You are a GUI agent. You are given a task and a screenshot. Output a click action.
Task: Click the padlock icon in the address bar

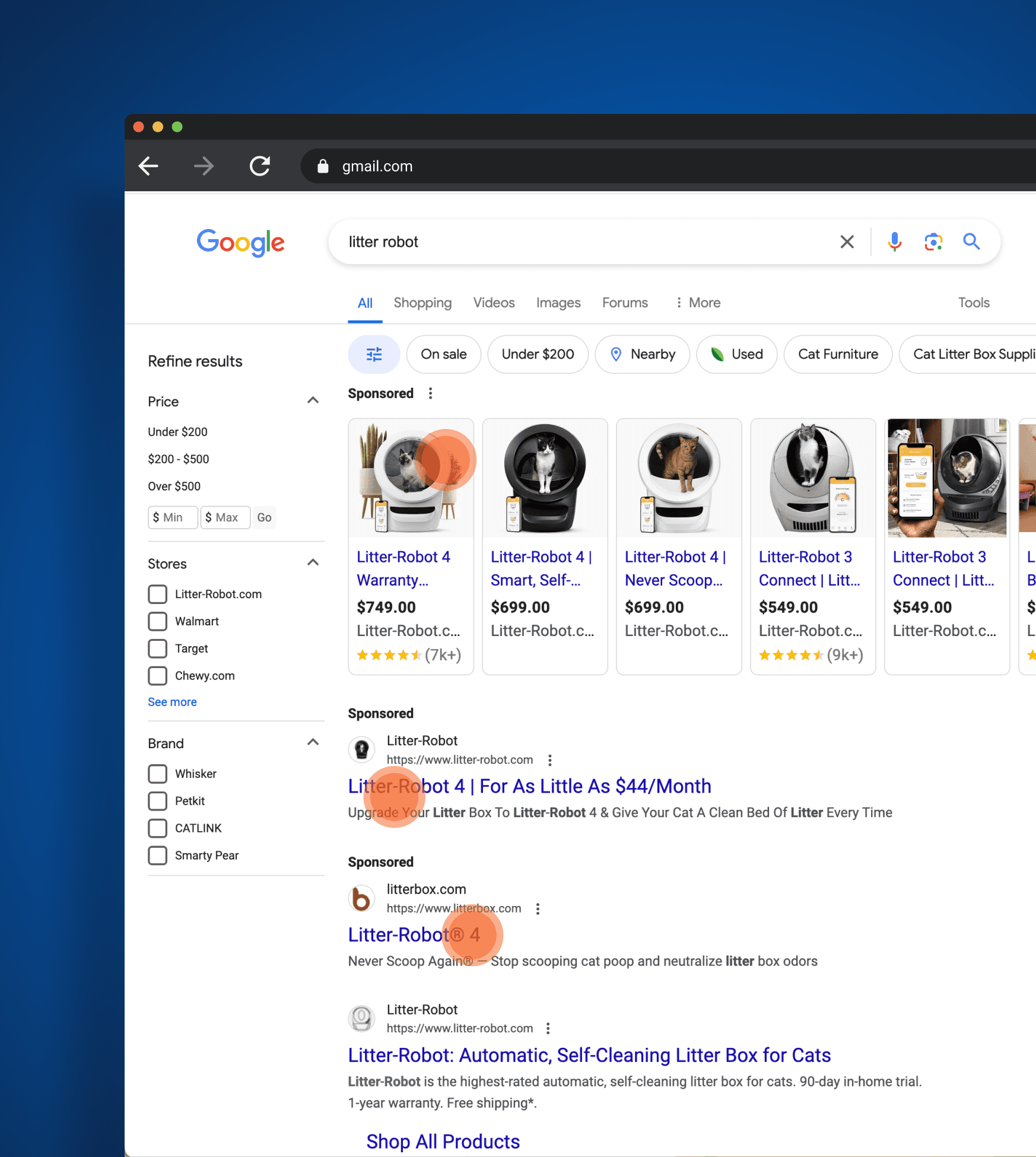pos(323,166)
